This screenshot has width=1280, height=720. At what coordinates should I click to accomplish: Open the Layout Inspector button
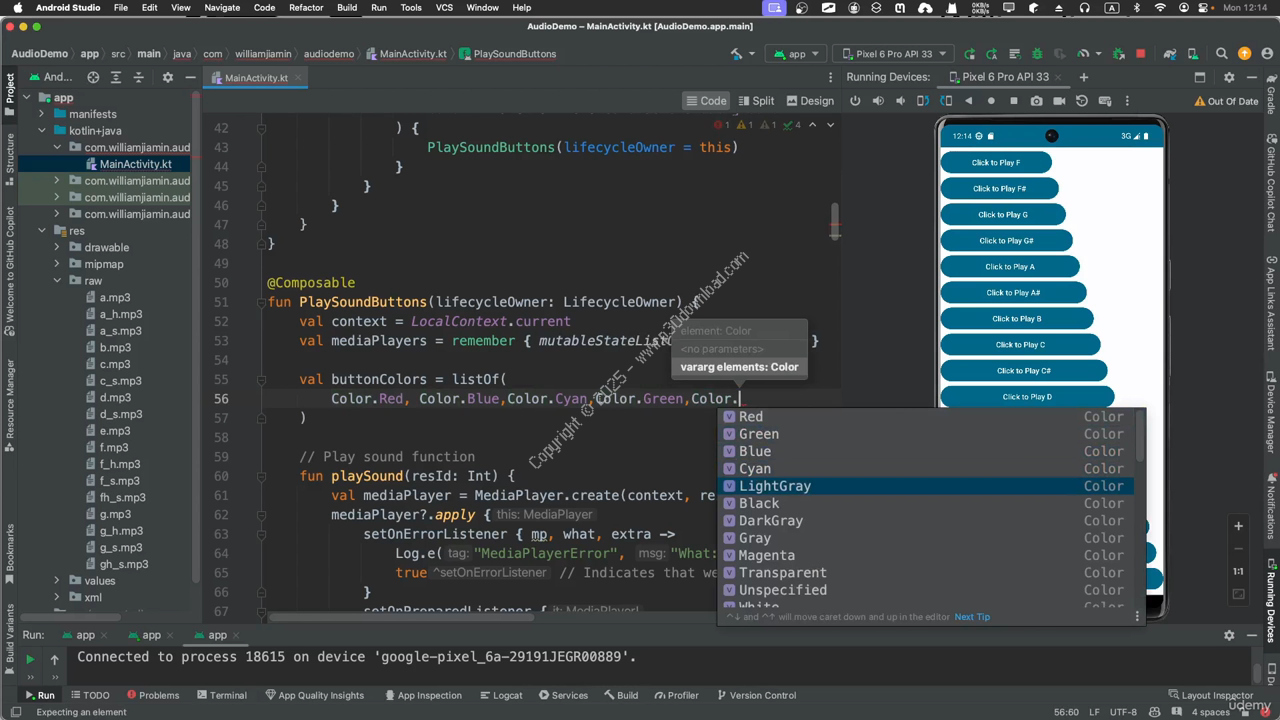pyautogui.click(x=1209, y=695)
